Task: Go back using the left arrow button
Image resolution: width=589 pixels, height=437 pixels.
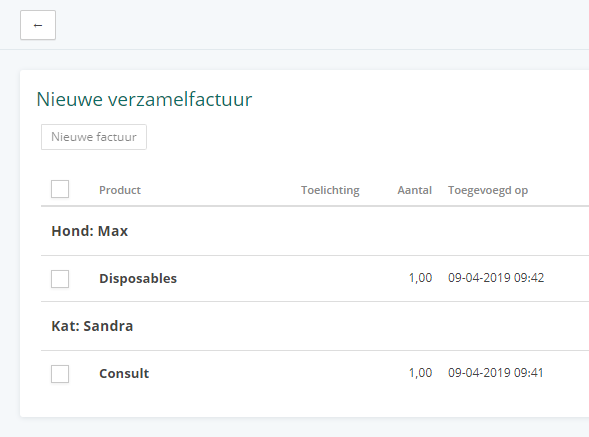Action: 38,25
